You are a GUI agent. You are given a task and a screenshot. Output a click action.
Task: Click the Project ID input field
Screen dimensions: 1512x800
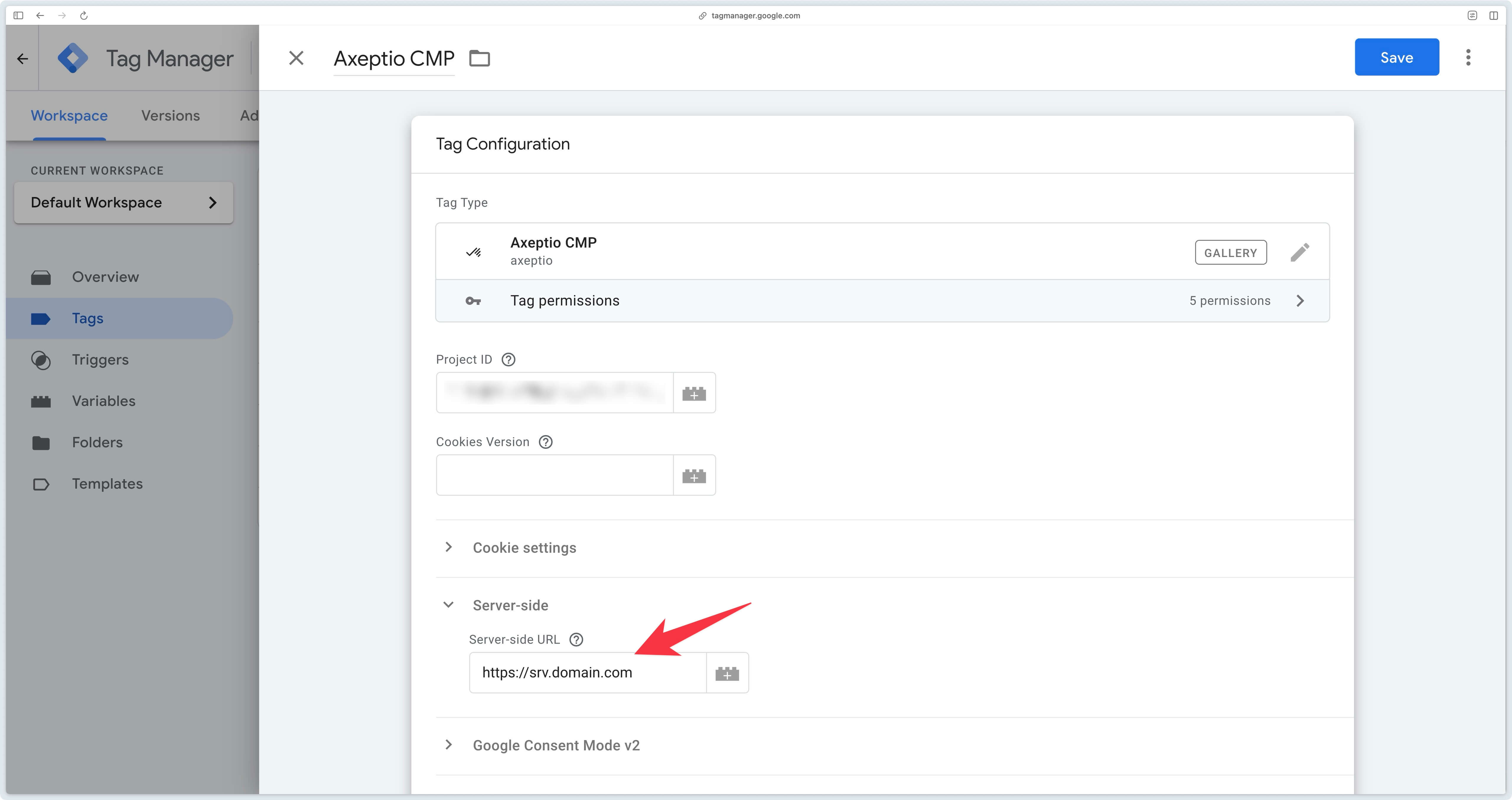point(555,392)
